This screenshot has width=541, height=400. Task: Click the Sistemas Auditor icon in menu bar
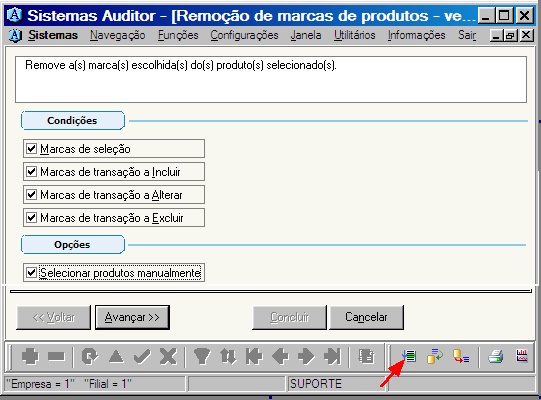15,35
